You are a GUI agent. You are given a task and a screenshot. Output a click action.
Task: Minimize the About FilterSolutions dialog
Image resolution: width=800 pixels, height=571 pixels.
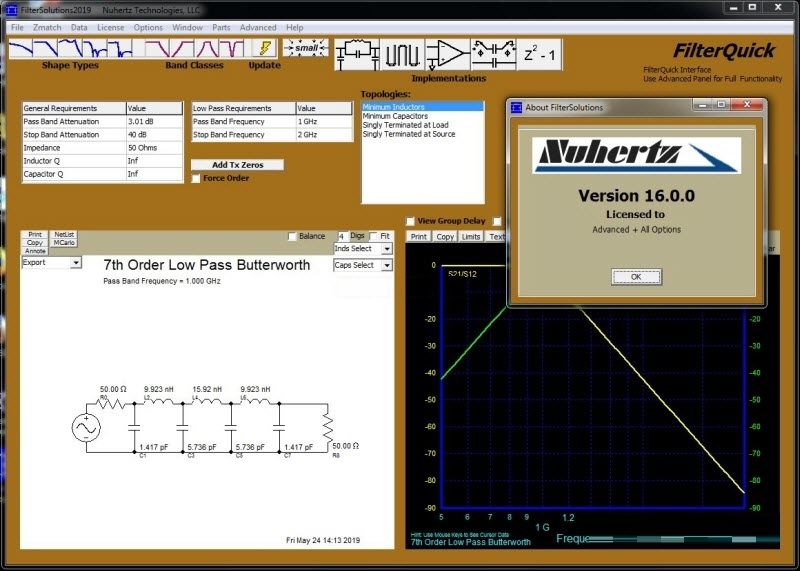click(x=702, y=105)
